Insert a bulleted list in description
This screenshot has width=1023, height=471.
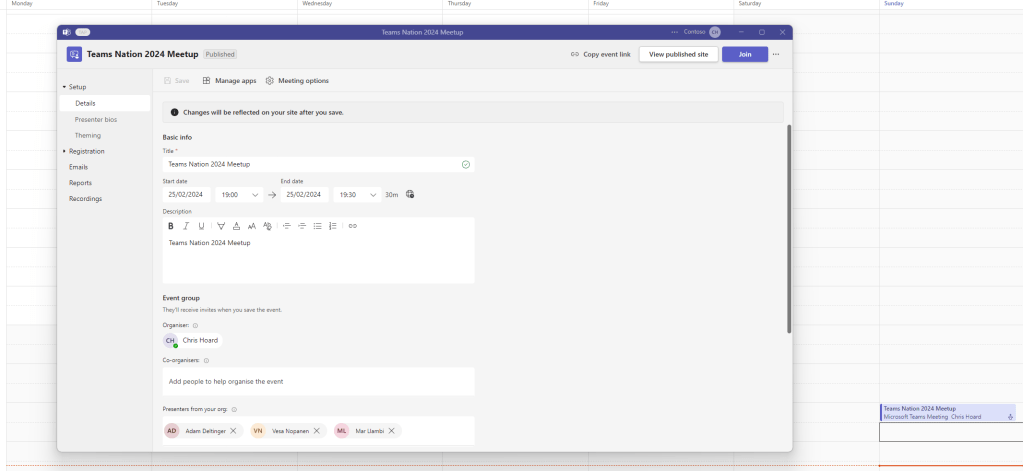[317, 226]
